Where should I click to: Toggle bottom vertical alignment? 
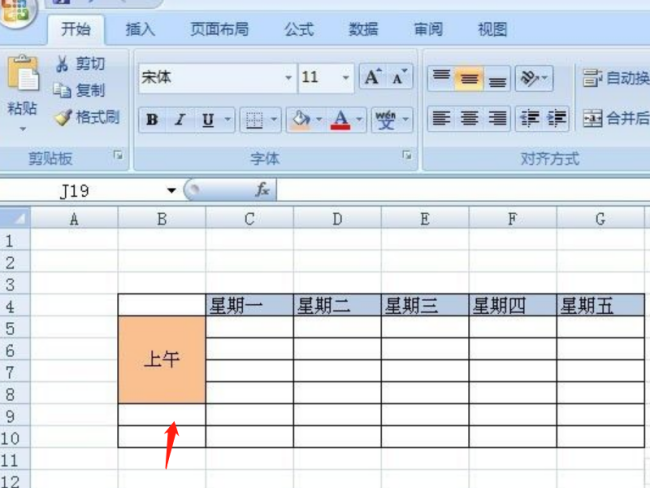[497, 78]
